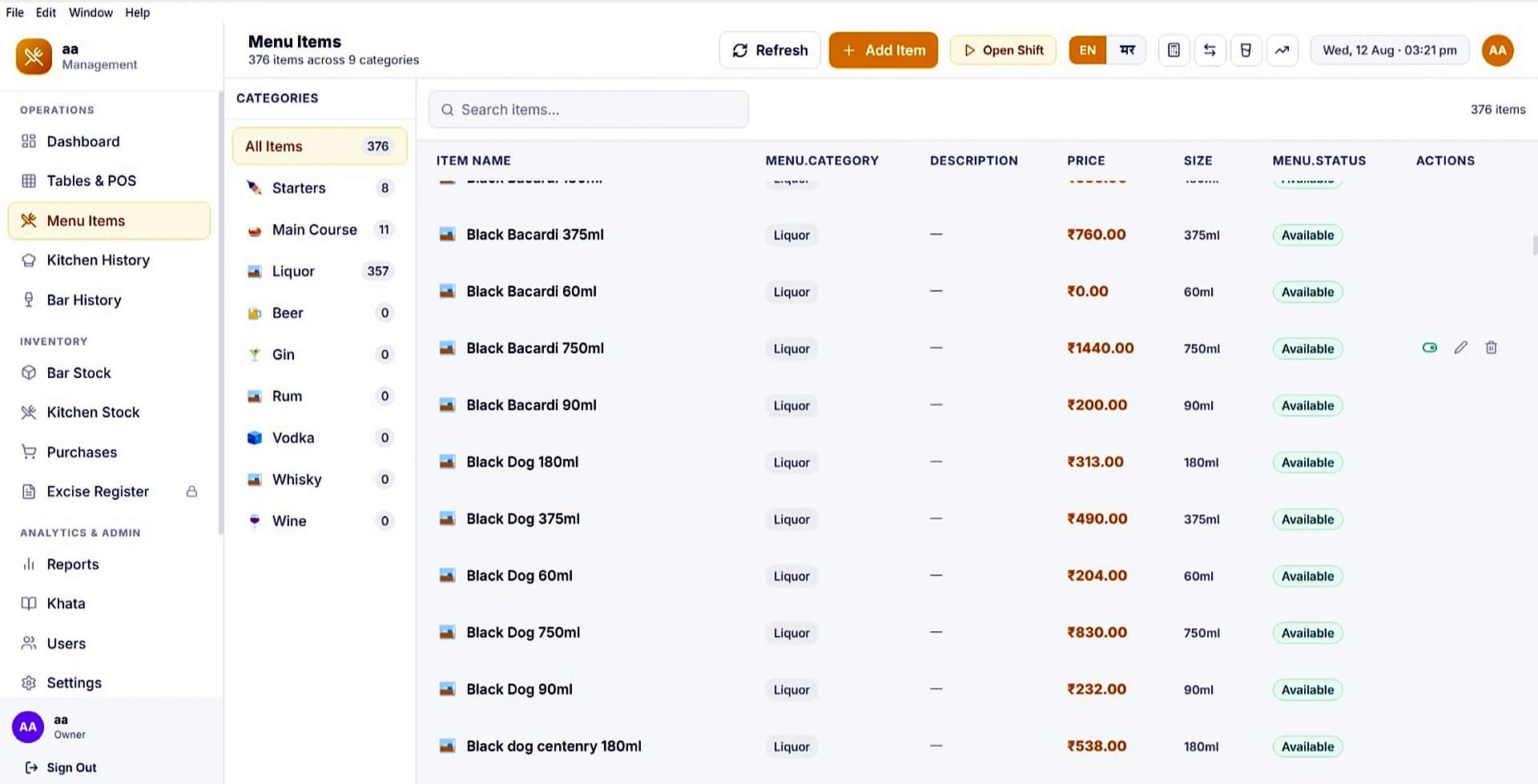Click the swap arrows icon in toolbar
The image size is (1538, 784).
coord(1210,50)
